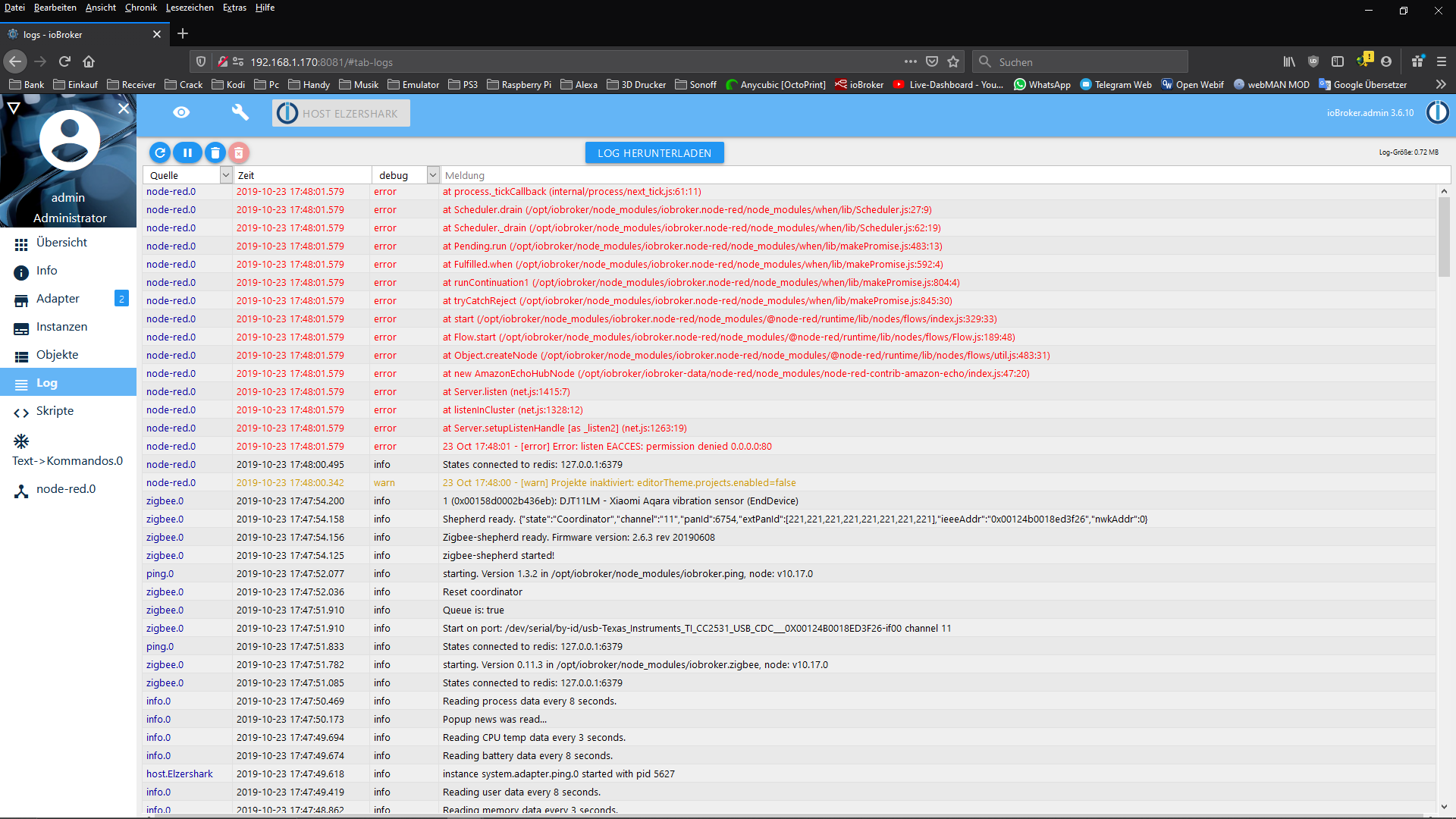
Task: Open the Datei menu
Action: coord(14,8)
